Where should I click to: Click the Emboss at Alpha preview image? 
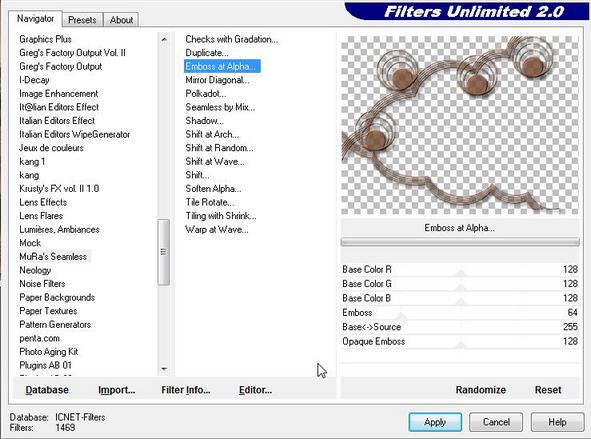[x=460, y=125]
